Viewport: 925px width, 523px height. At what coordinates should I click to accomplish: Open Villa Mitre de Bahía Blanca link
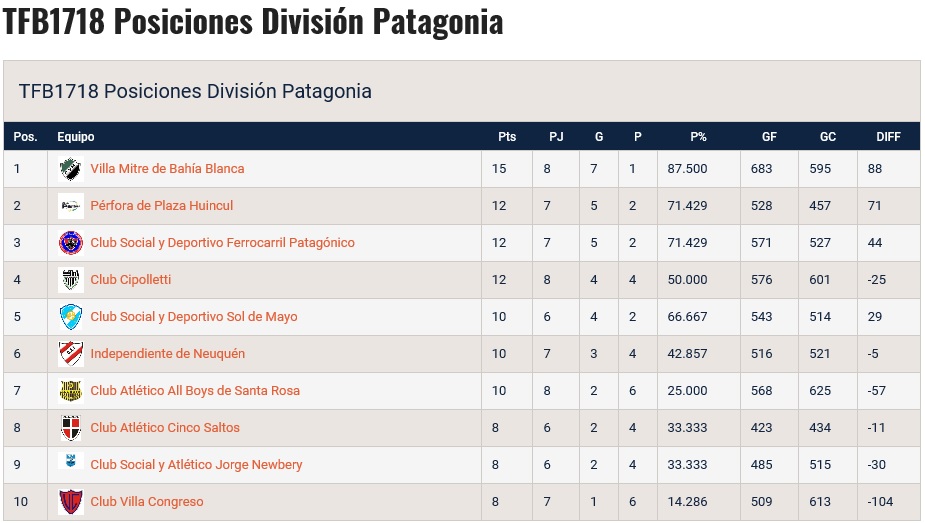point(167,169)
